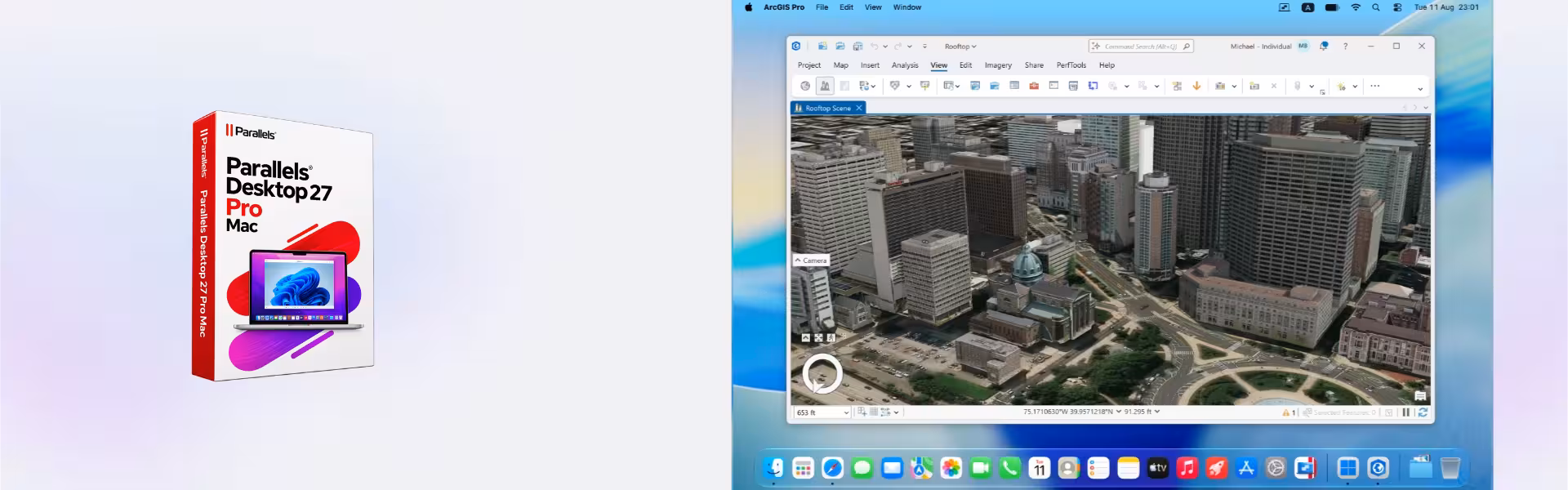
Task: Click the Command Search field
Action: click(1141, 47)
